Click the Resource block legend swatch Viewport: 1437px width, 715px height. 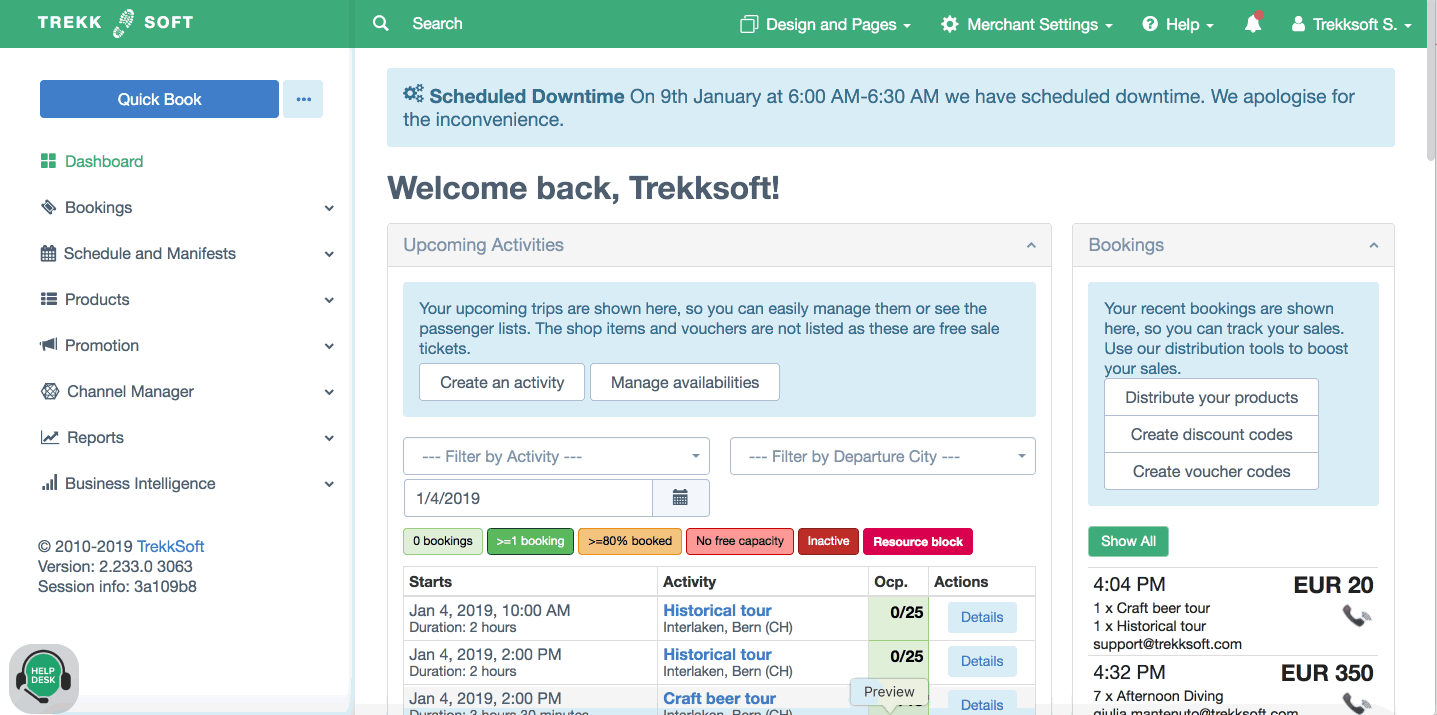tap(918, 541)
